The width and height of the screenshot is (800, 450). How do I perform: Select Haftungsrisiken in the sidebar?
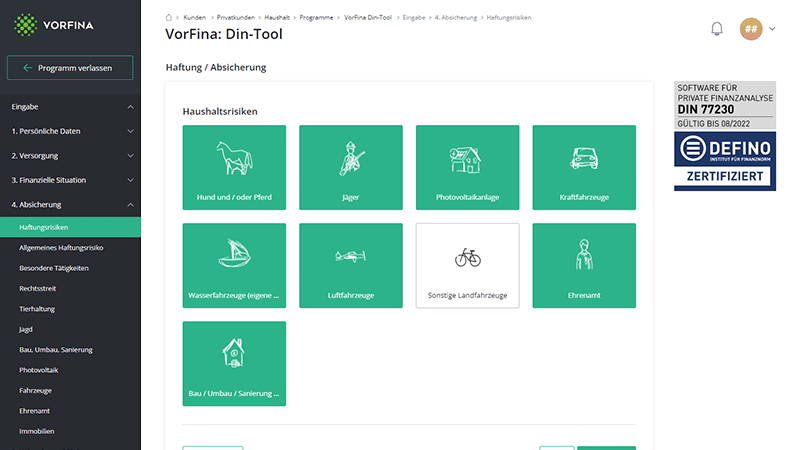70,227
